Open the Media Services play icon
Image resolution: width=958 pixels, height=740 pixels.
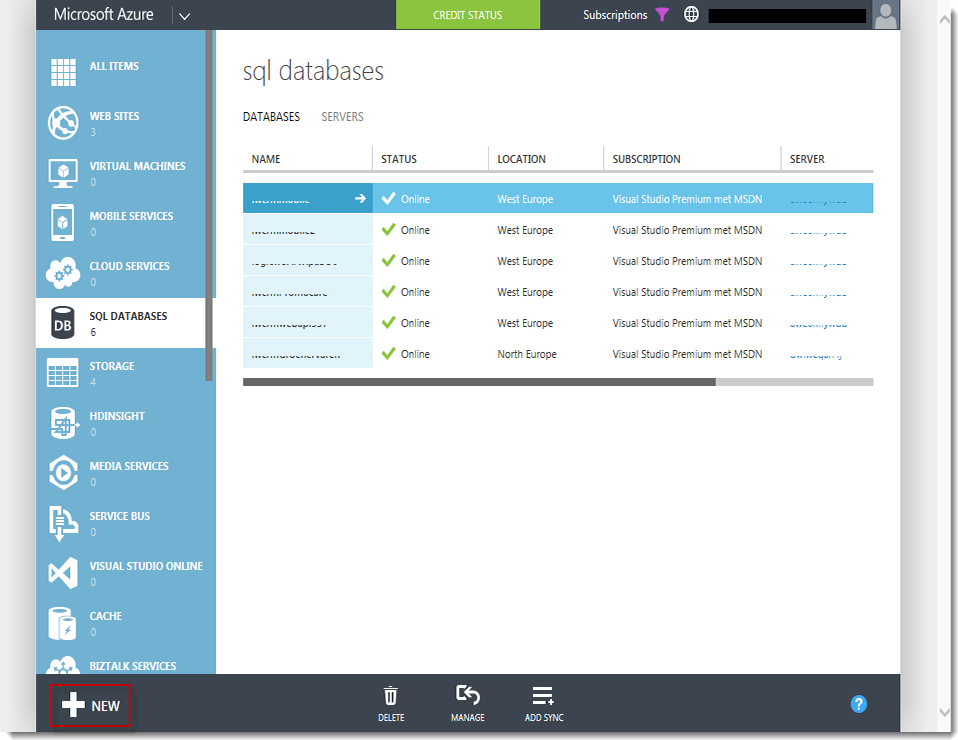[x=64, y=472]
